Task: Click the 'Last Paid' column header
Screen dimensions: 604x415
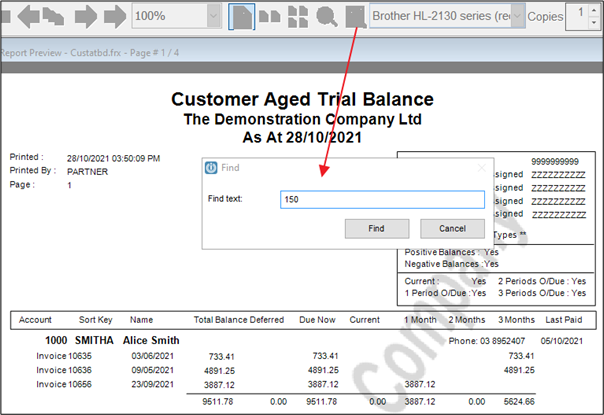Action: click(564, 320)
